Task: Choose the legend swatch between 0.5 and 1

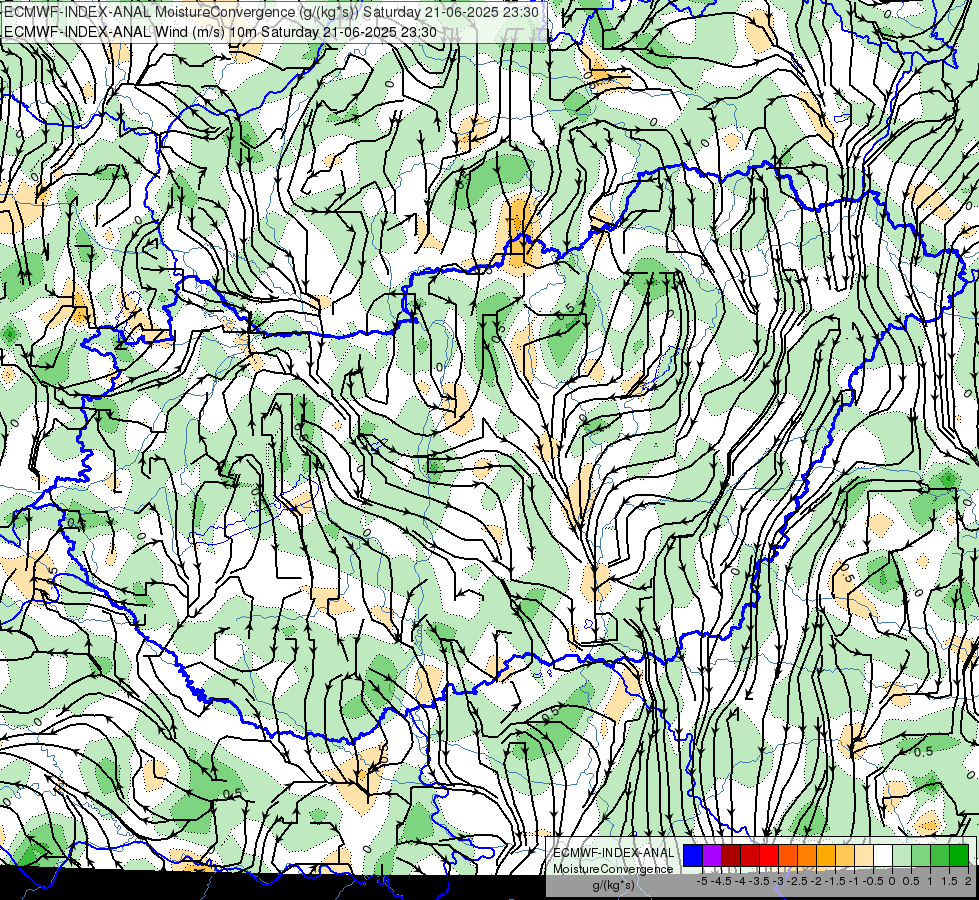Action: tap(922, 855)
